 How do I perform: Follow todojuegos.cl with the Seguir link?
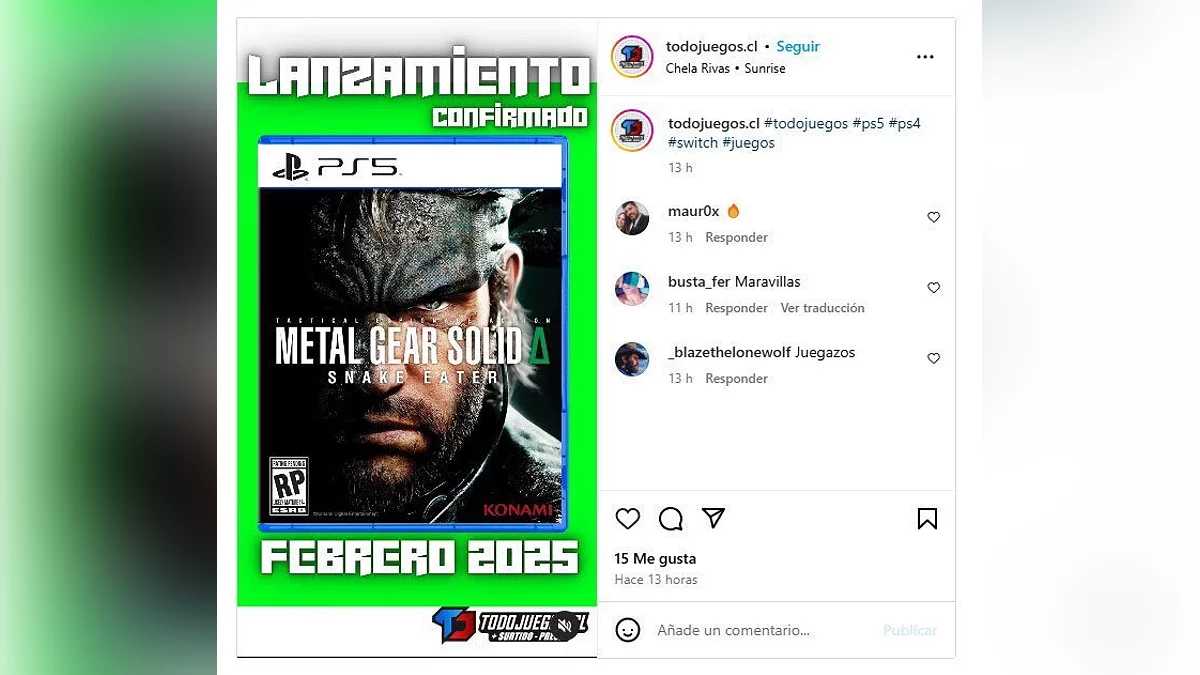(798, 47)
